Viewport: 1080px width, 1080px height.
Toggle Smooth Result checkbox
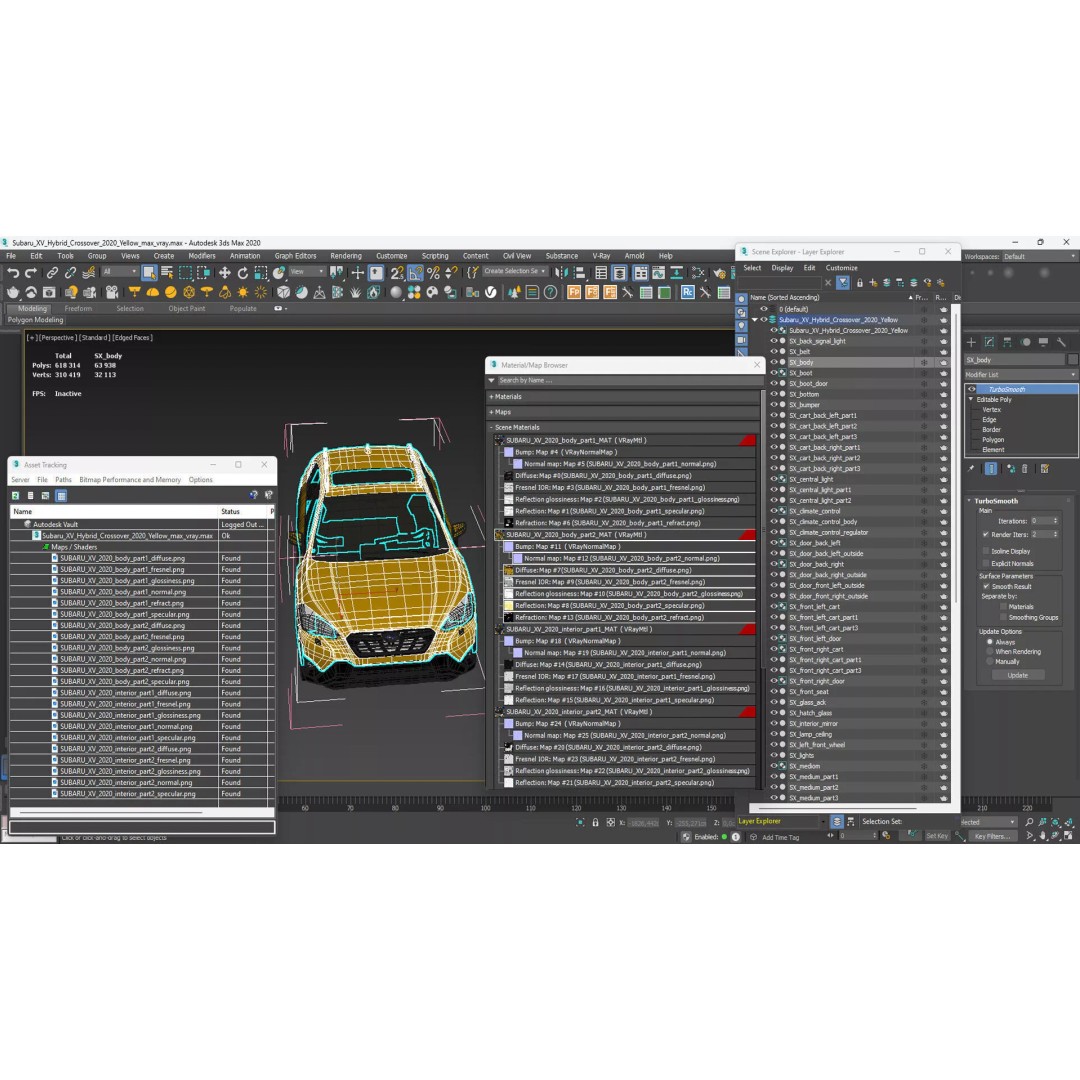[x=986, y=586]
